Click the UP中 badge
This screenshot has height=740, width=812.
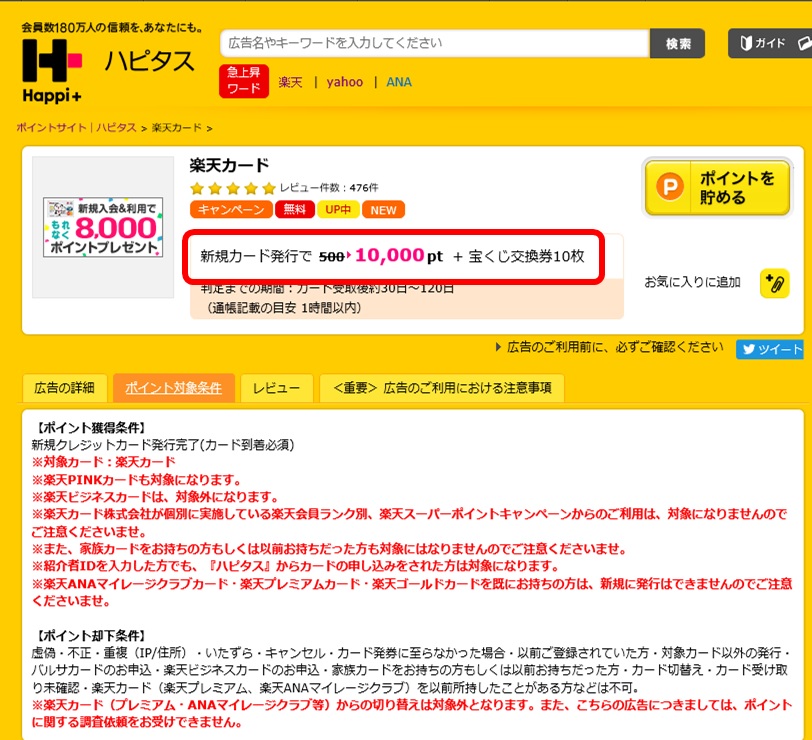point(338,210)
